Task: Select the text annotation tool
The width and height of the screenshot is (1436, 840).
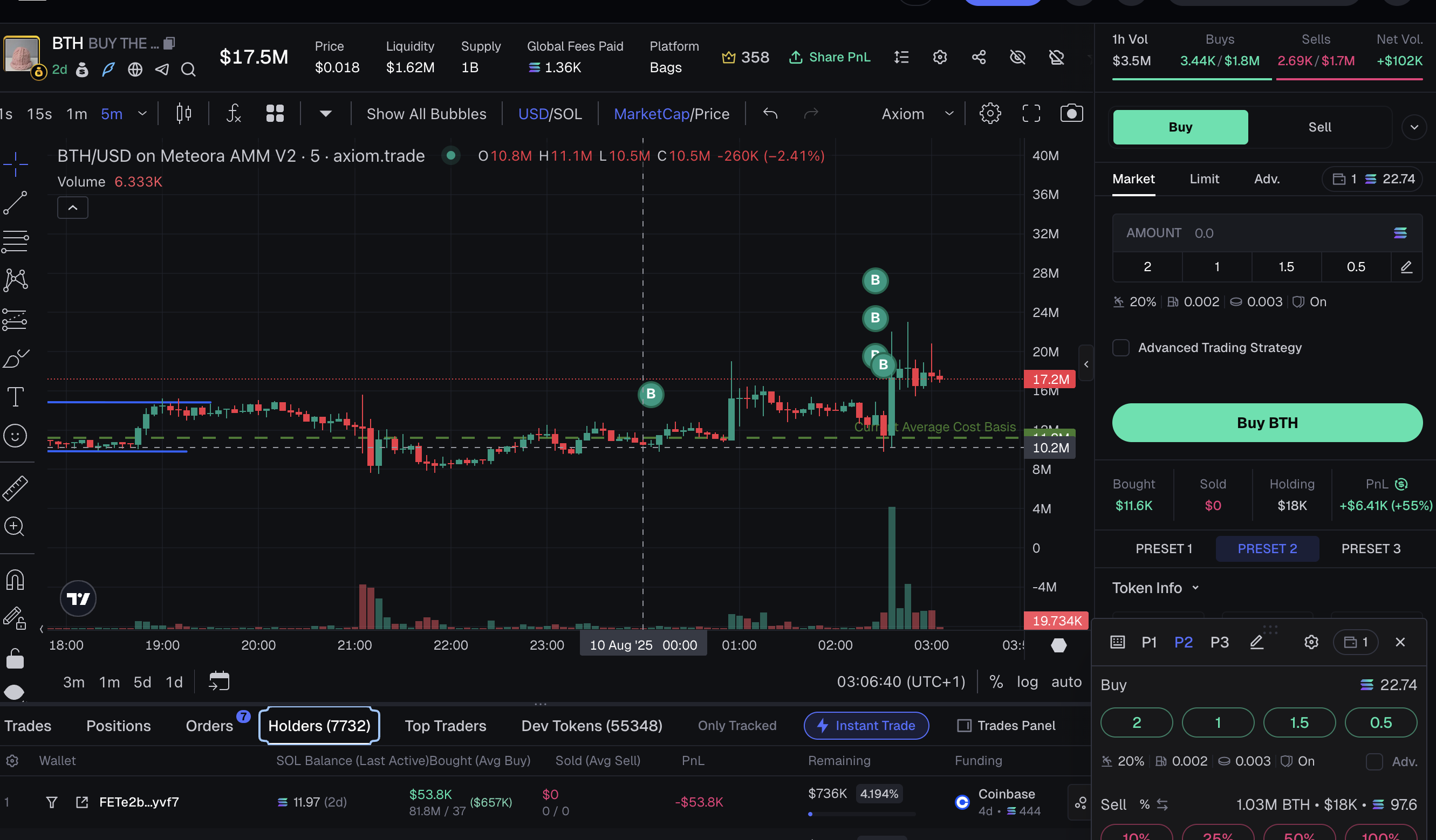Action: [x=16, y=397]
